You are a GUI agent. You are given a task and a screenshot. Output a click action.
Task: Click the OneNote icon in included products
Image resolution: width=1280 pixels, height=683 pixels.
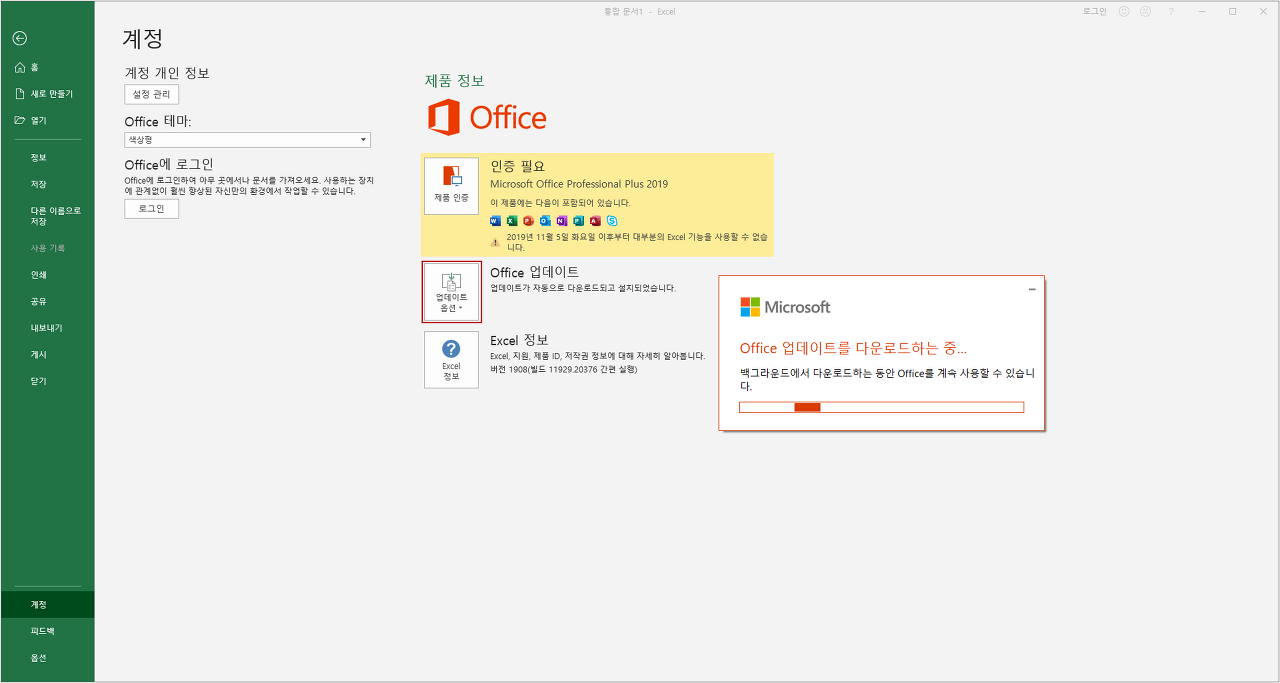pos(561,220)
